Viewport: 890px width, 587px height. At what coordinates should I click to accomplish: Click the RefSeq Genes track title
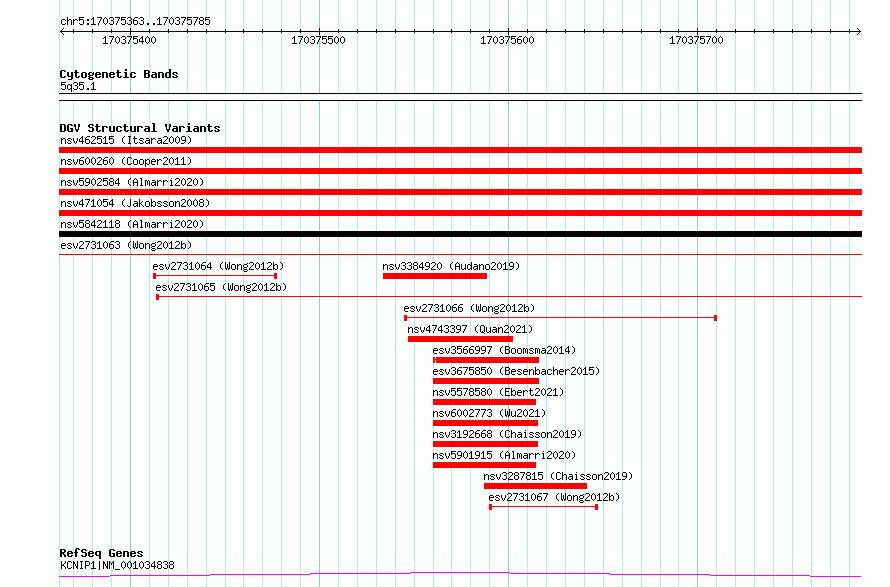pos(102,553)
